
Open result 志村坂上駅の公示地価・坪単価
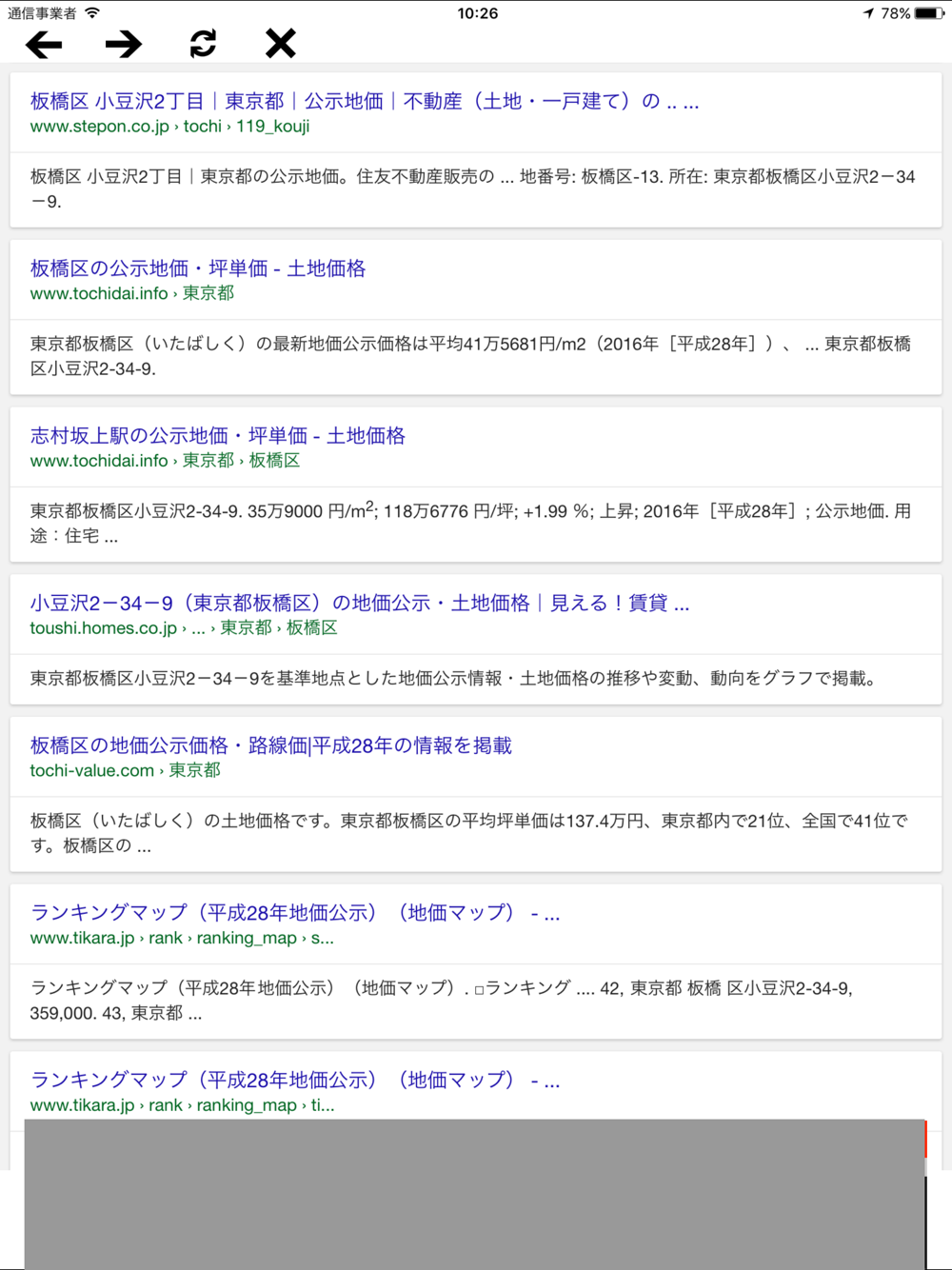218,436
